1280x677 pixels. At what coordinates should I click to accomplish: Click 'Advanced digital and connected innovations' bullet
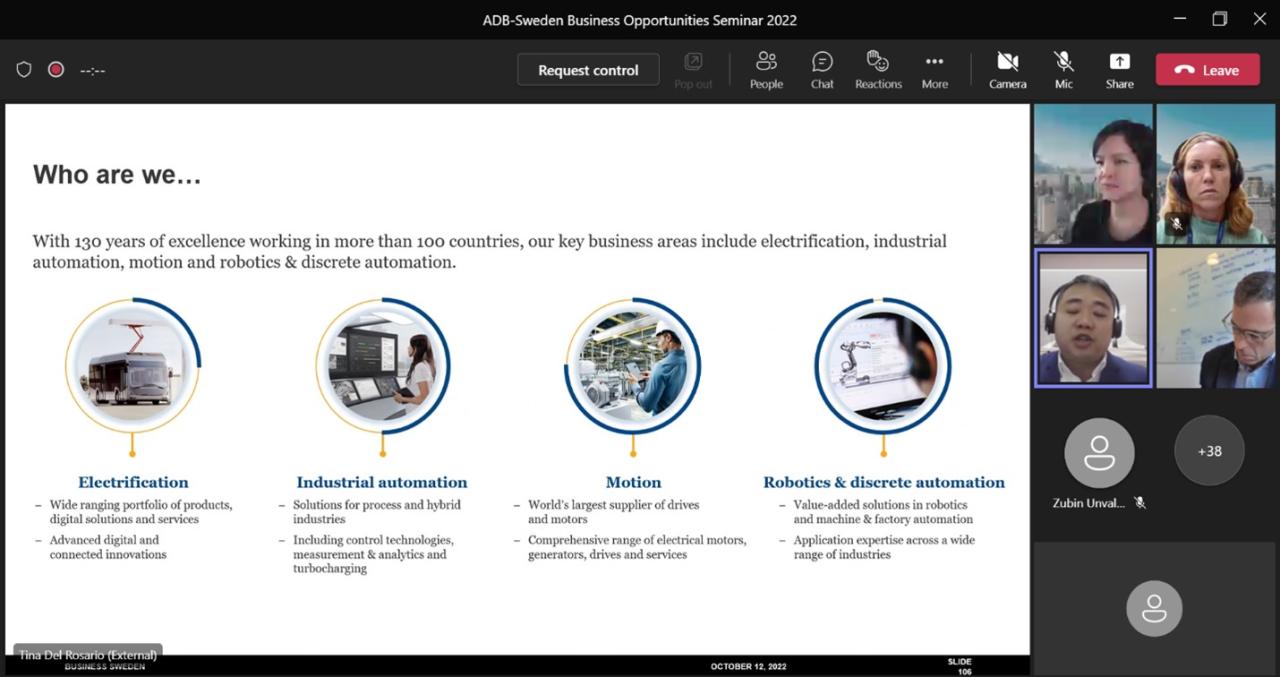coord(108,547)
